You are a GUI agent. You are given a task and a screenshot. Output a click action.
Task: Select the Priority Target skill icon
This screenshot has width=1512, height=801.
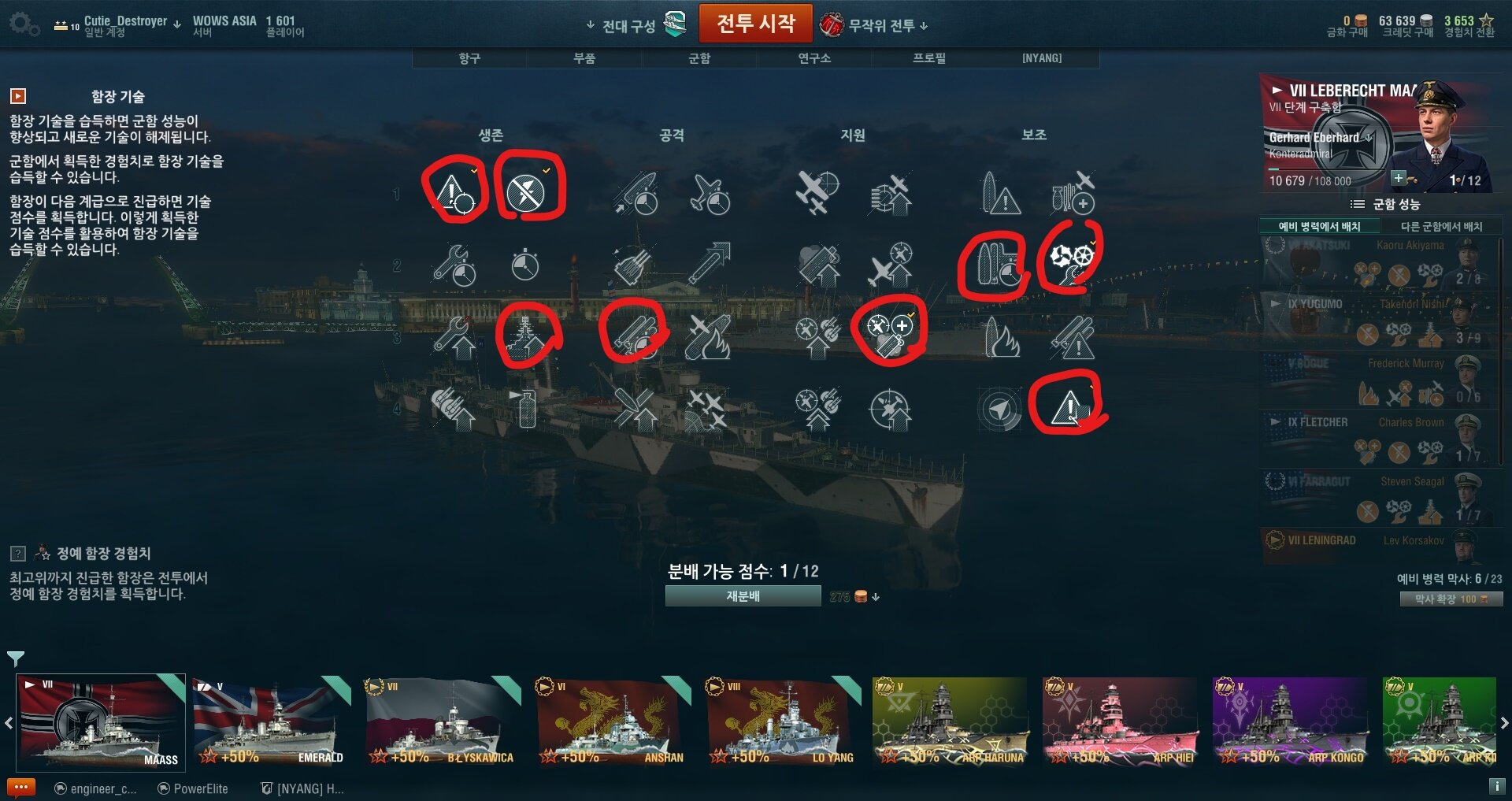pos(454,194)
